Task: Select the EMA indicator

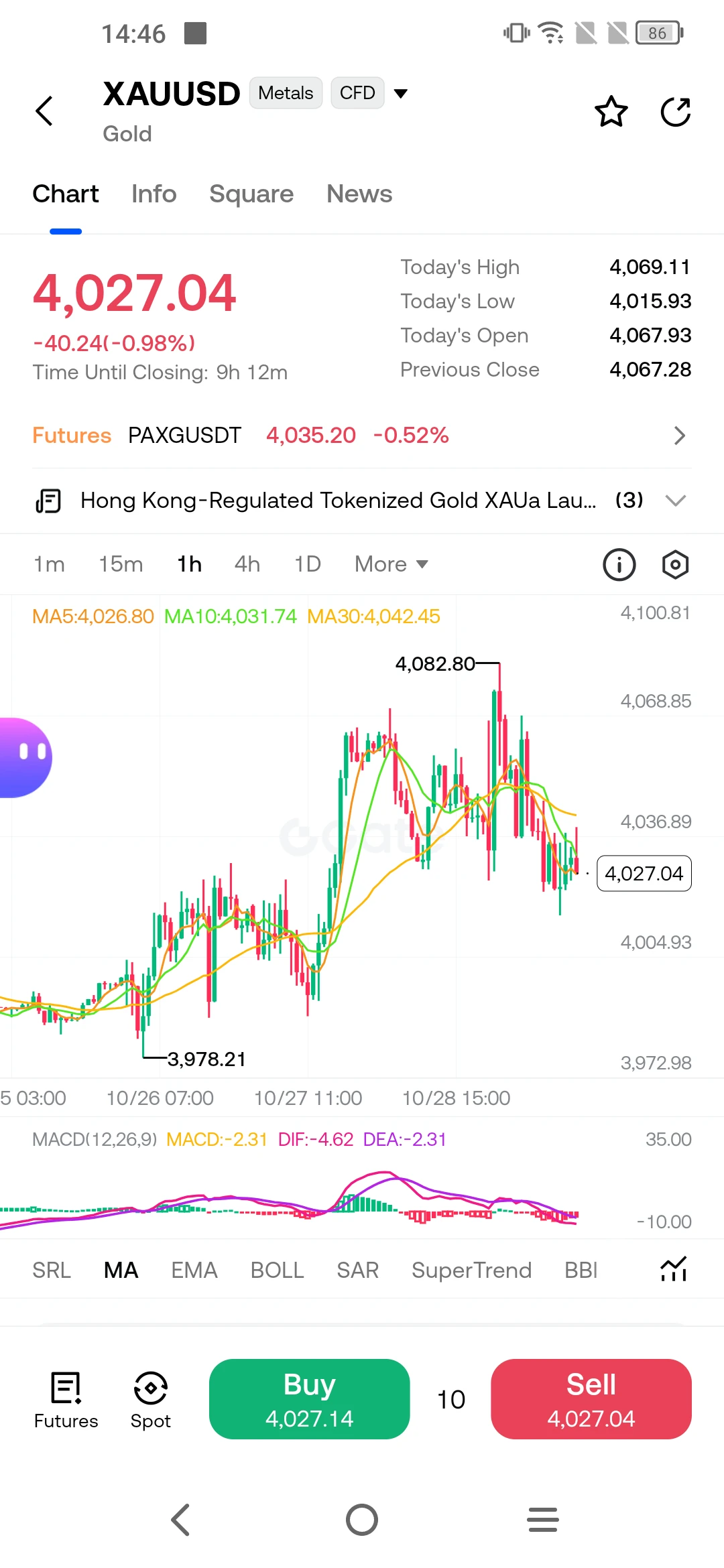Action: [194, 1270]
